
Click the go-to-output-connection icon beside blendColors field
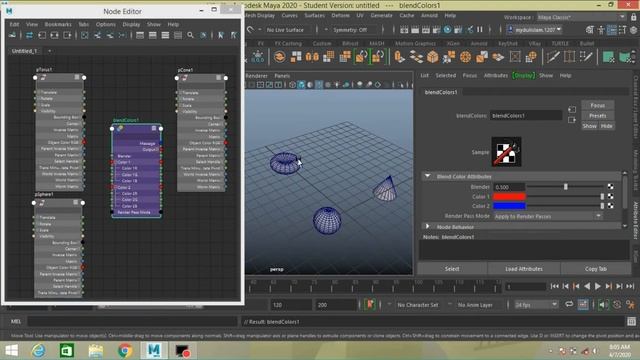(x=572, y=120)
